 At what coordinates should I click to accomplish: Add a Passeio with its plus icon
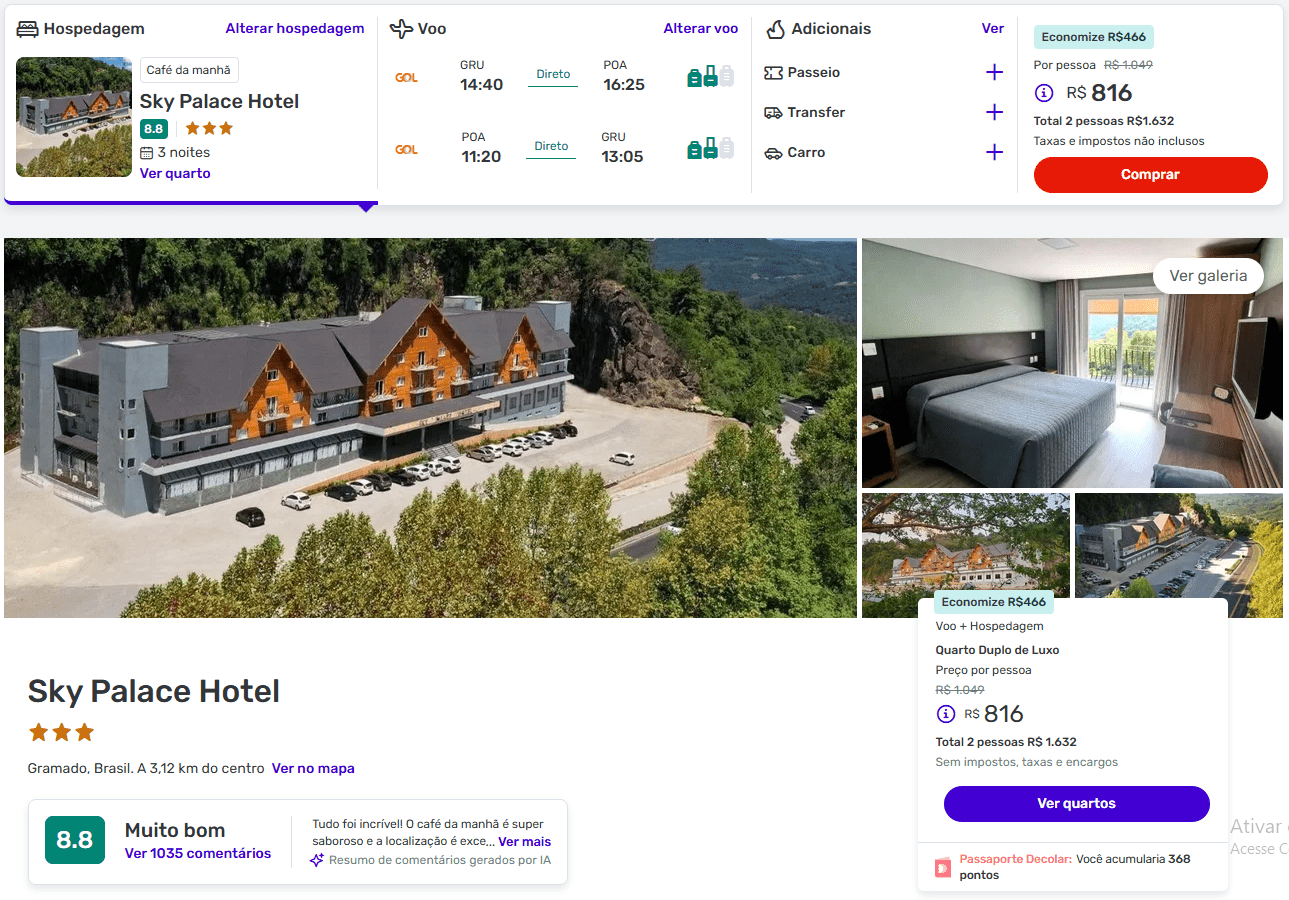tap(994, 72)
